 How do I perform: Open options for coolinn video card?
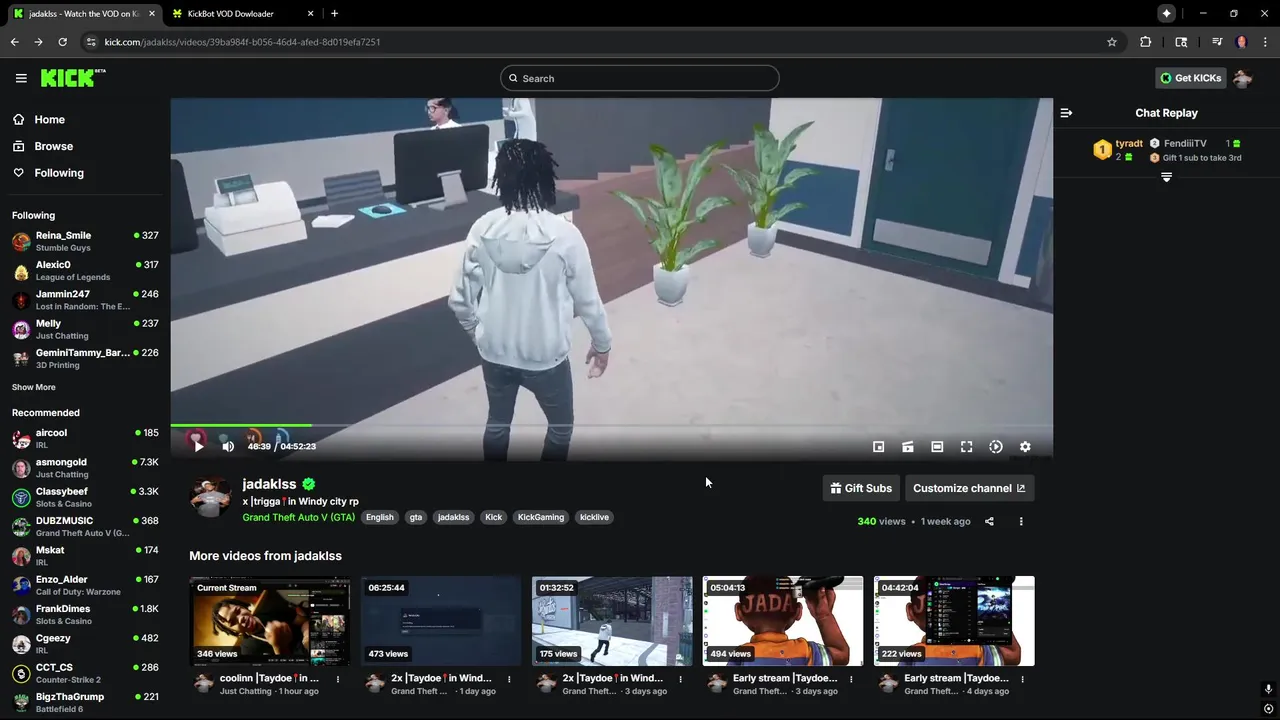tap(338, 679)
